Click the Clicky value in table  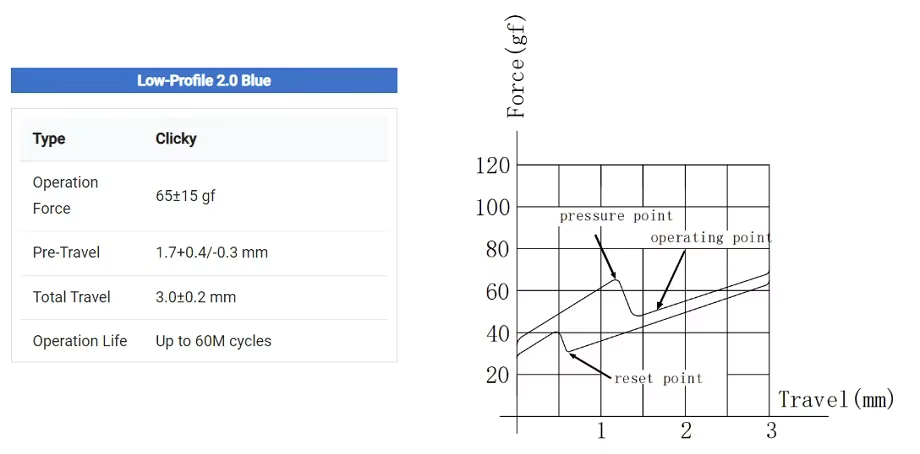(175, 139)
